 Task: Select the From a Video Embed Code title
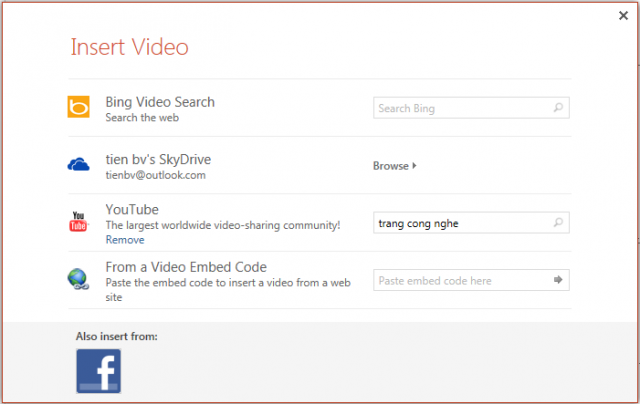click(185, 267)
